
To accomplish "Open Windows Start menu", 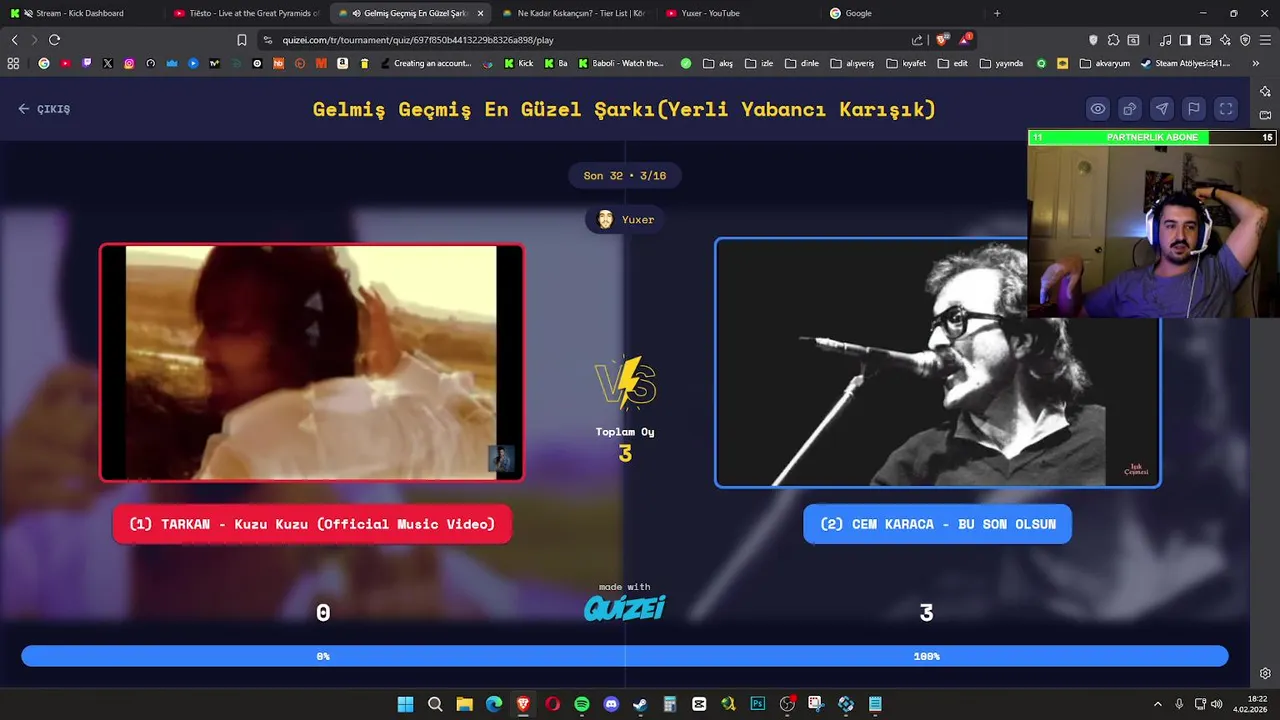I will [405, 704].
